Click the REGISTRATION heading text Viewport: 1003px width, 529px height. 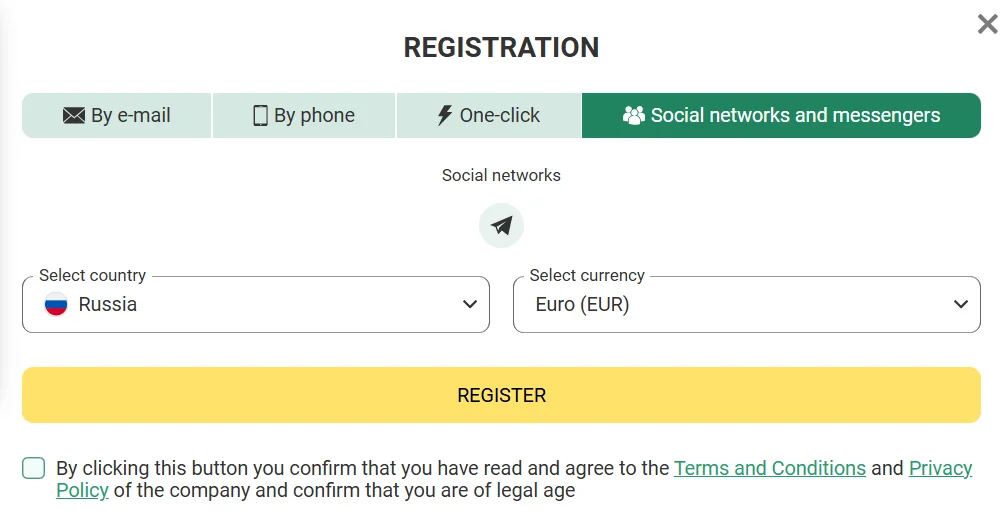tap(501, 47)
